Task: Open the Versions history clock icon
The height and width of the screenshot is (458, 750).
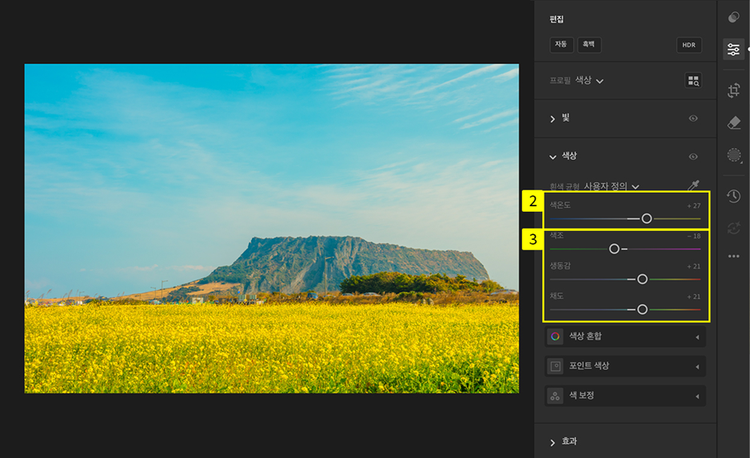Action: click(734, 196)
